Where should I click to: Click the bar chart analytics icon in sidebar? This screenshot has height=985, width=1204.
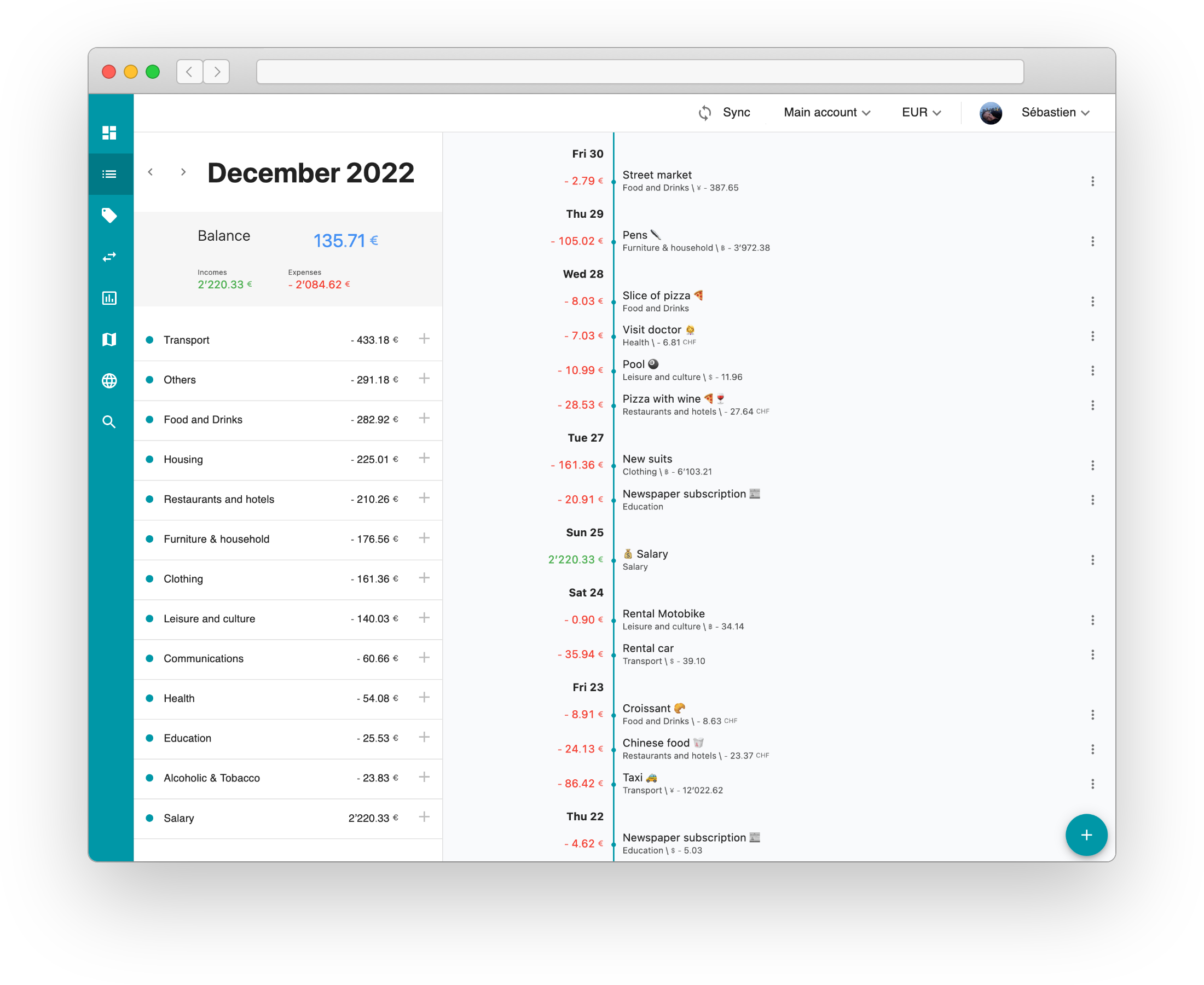click(x=110, y=297)
